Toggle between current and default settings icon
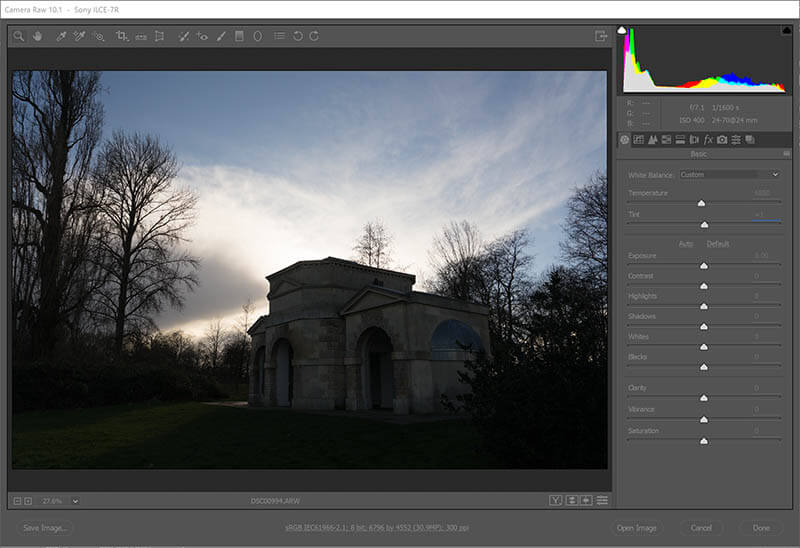Viewport: 800px width, 548px height. [602, 501]
